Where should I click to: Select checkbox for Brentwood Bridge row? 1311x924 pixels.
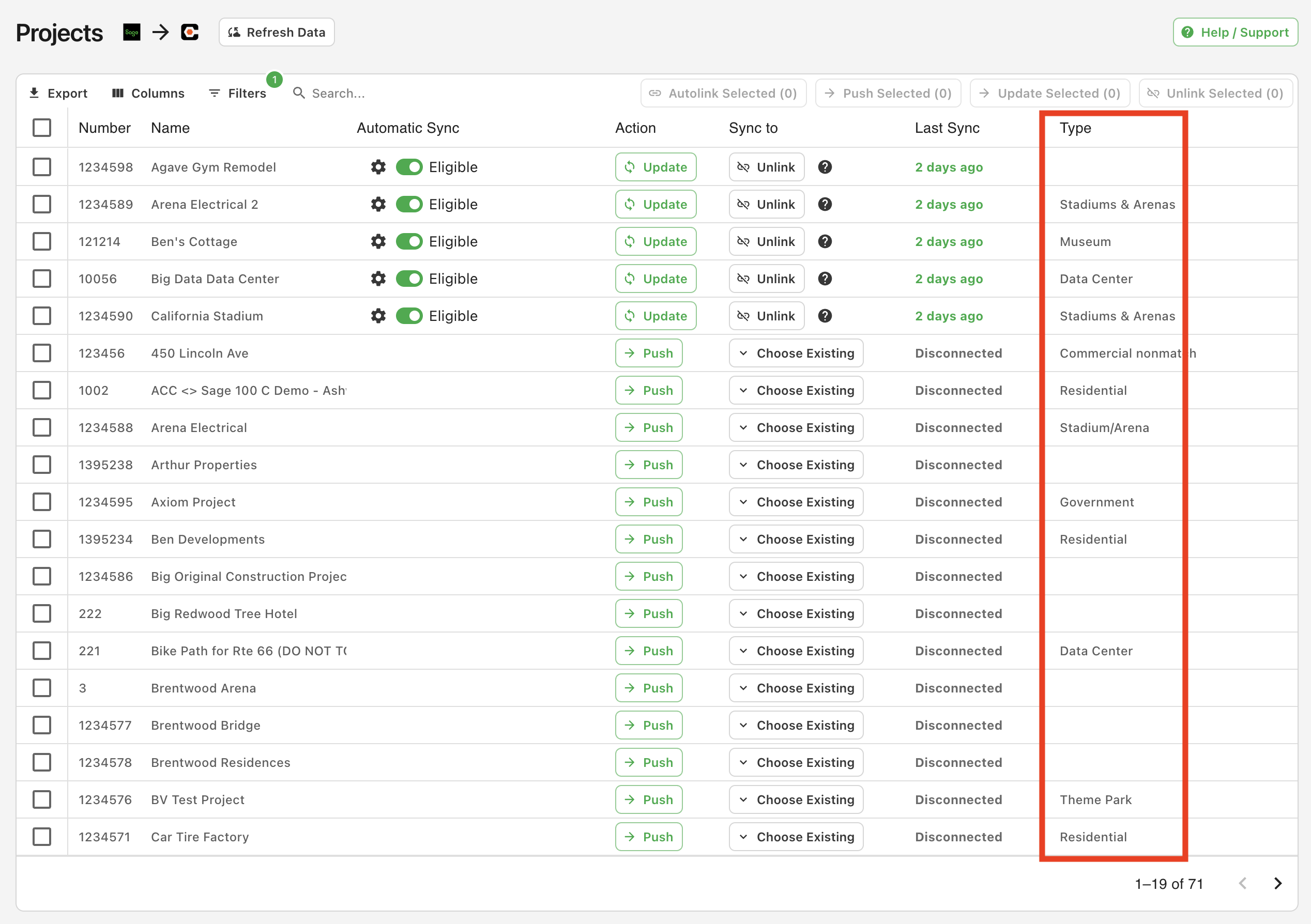coord(42,726)
